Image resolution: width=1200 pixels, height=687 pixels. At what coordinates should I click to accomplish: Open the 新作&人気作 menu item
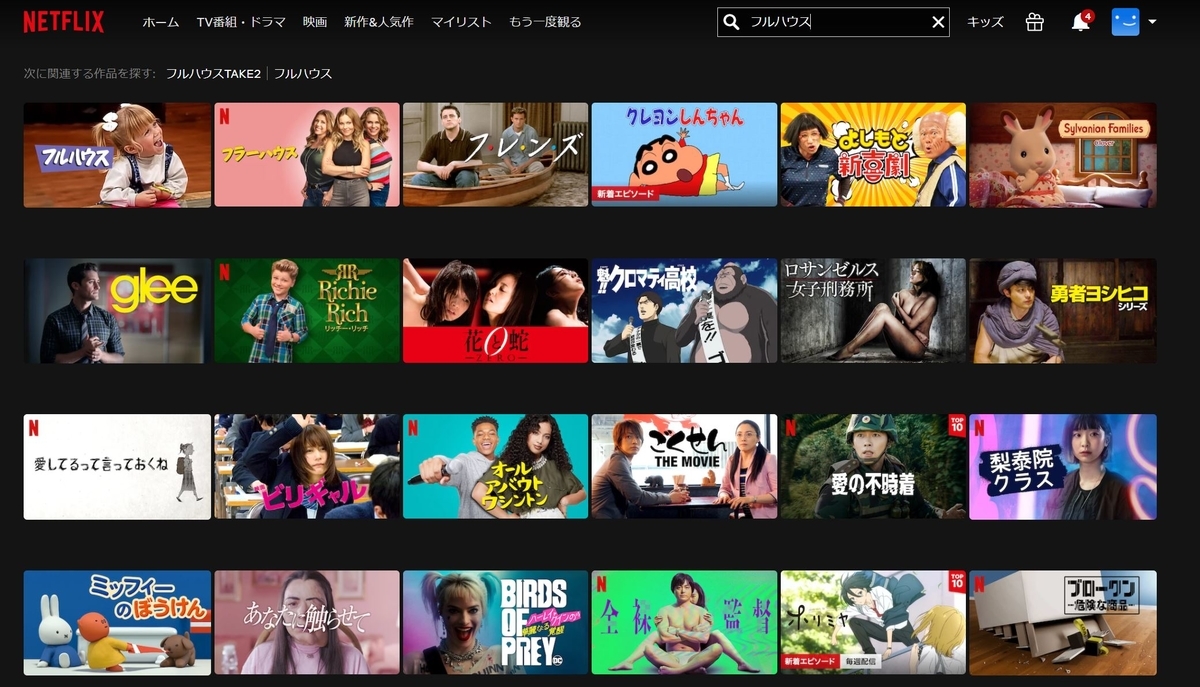[378, 22]
